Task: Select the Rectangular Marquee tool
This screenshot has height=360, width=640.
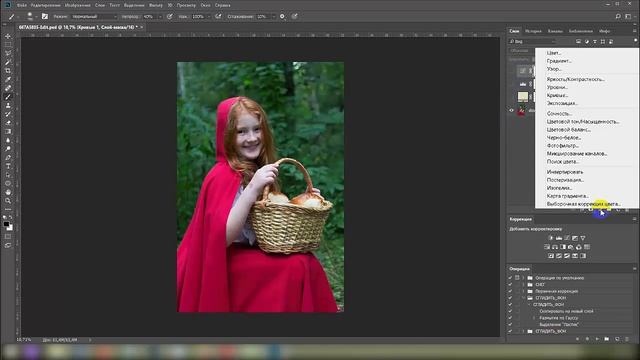Action: point(8,45)
